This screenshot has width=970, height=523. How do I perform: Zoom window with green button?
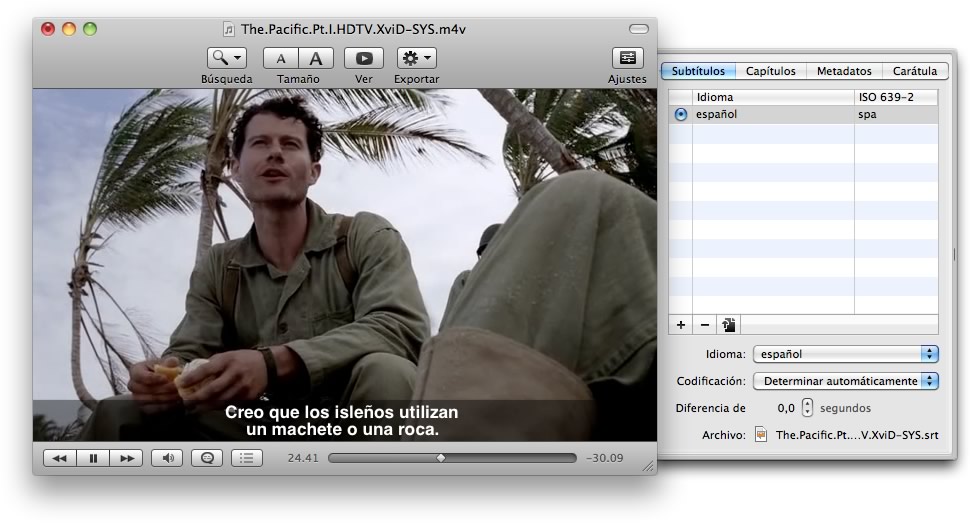point(90,28)
